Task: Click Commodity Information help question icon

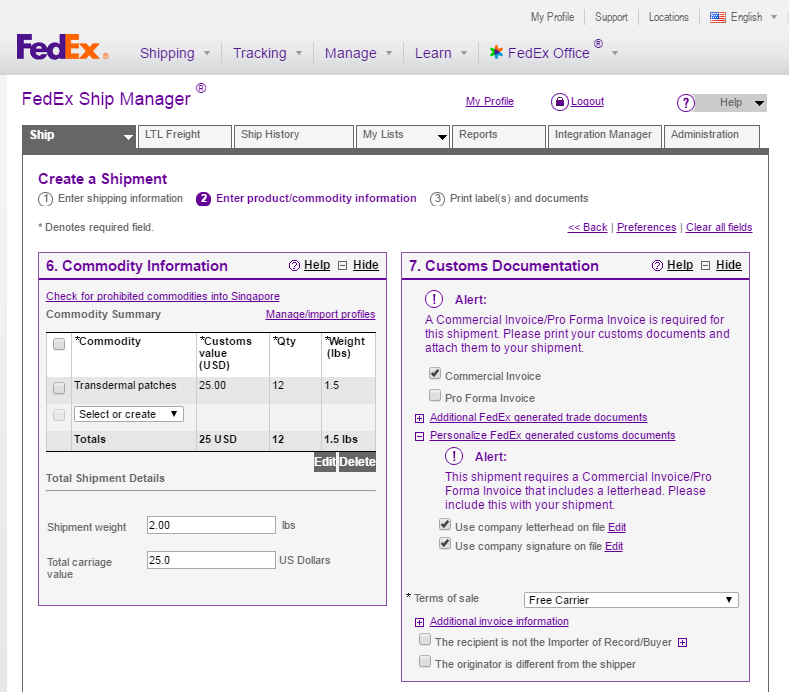Action: pyautogui.click(x=294, y=265)
